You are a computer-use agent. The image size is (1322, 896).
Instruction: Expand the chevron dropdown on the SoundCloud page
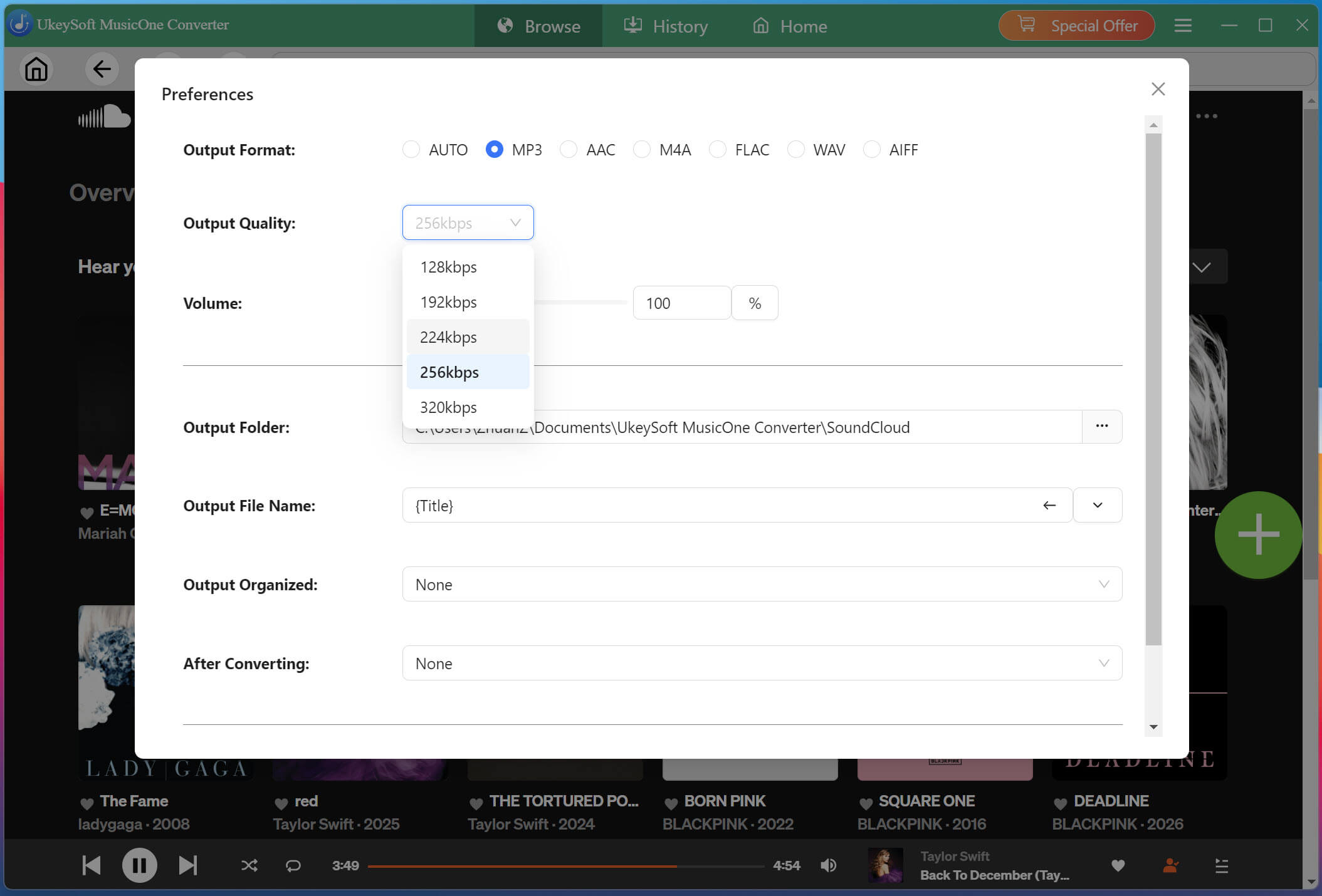1202,267
